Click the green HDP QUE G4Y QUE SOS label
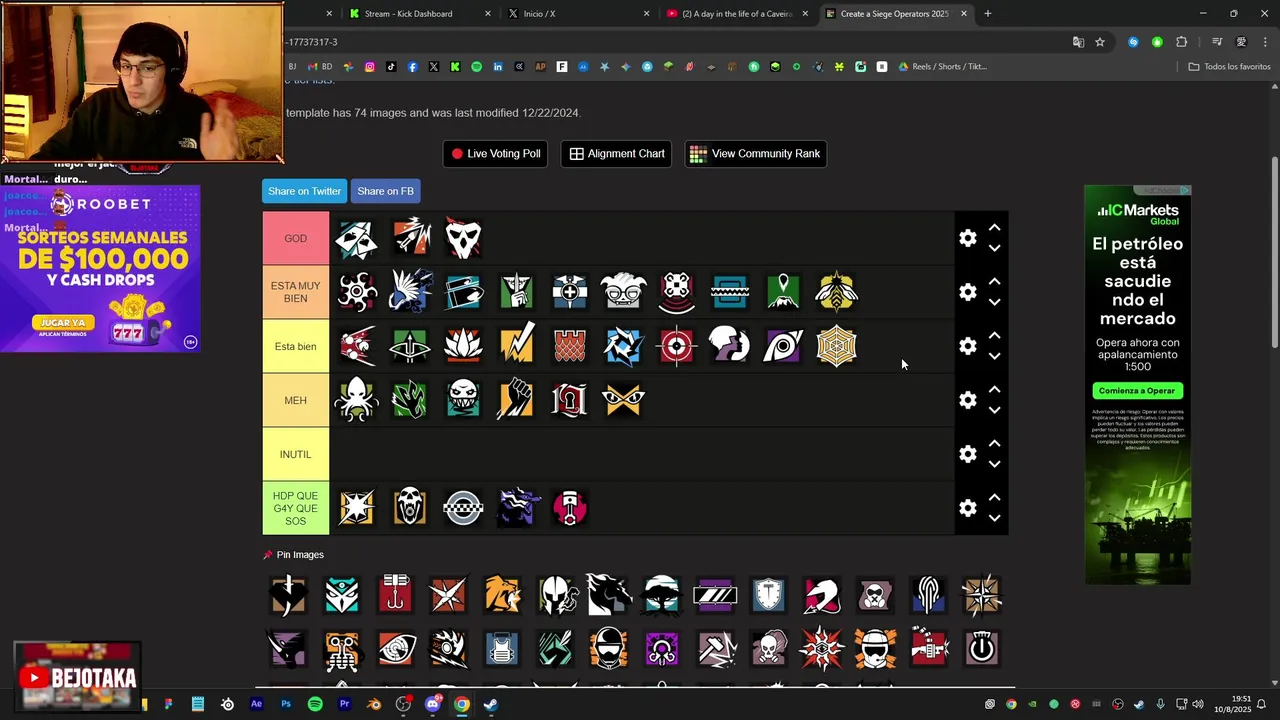The height and width of the screenshot is (720, 1280). point(296,508)
